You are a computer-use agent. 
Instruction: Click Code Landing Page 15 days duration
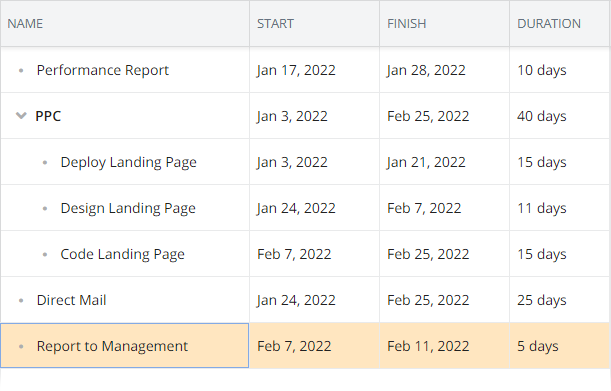(x=542, y=254)
